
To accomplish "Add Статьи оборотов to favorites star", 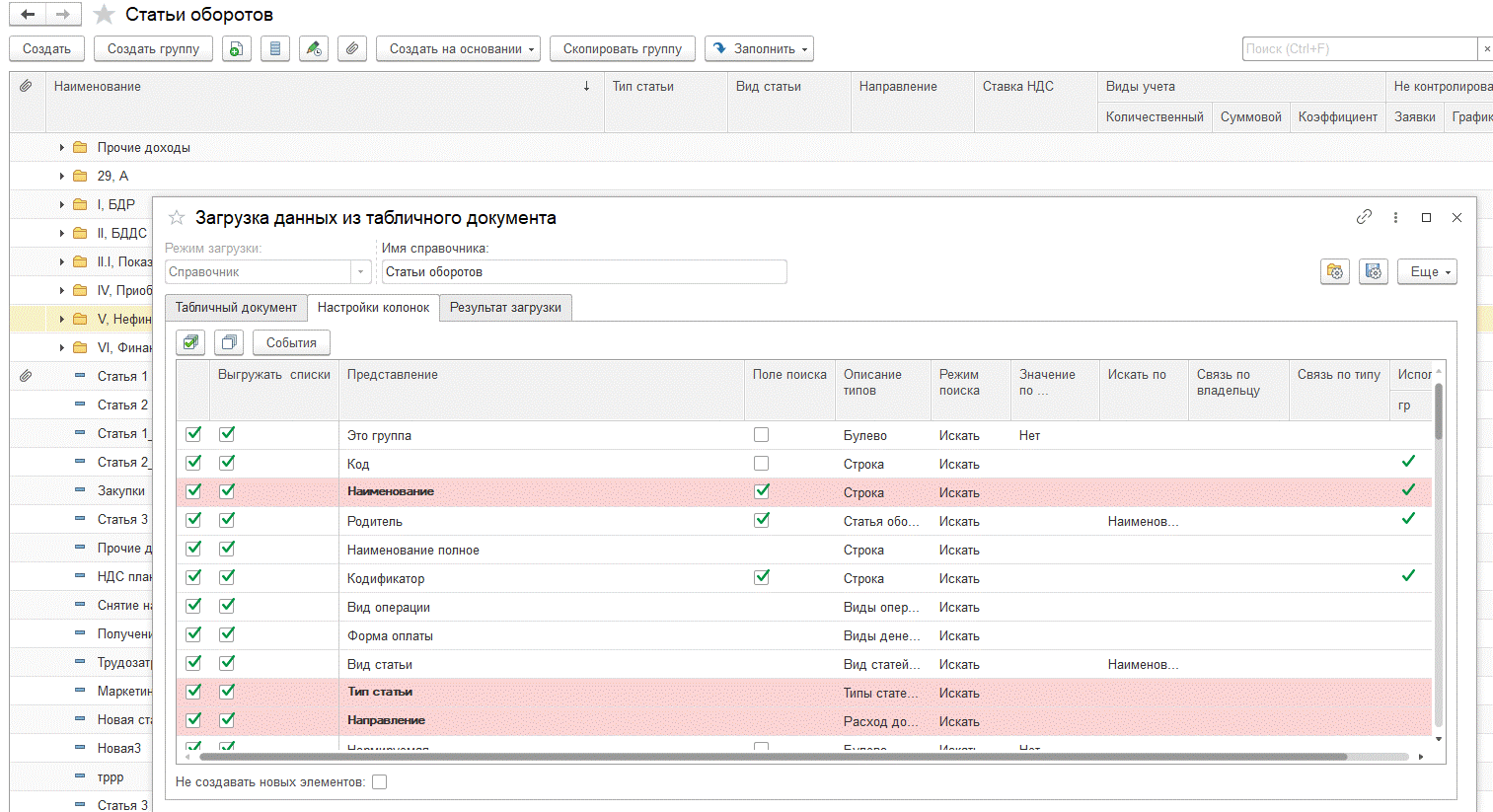I will click(x=104, y=15).
